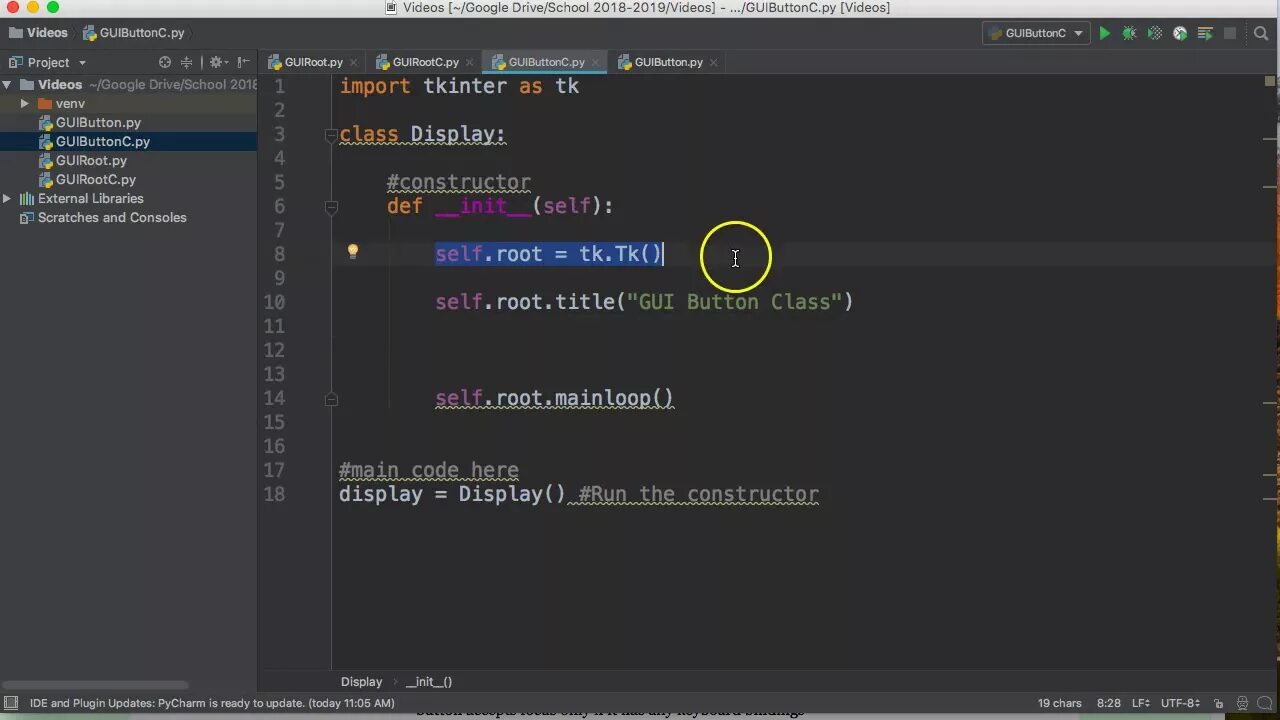The image size is (1280, 720).
Task: Click the External Libraries bar-chart icon
Action: 27,199
